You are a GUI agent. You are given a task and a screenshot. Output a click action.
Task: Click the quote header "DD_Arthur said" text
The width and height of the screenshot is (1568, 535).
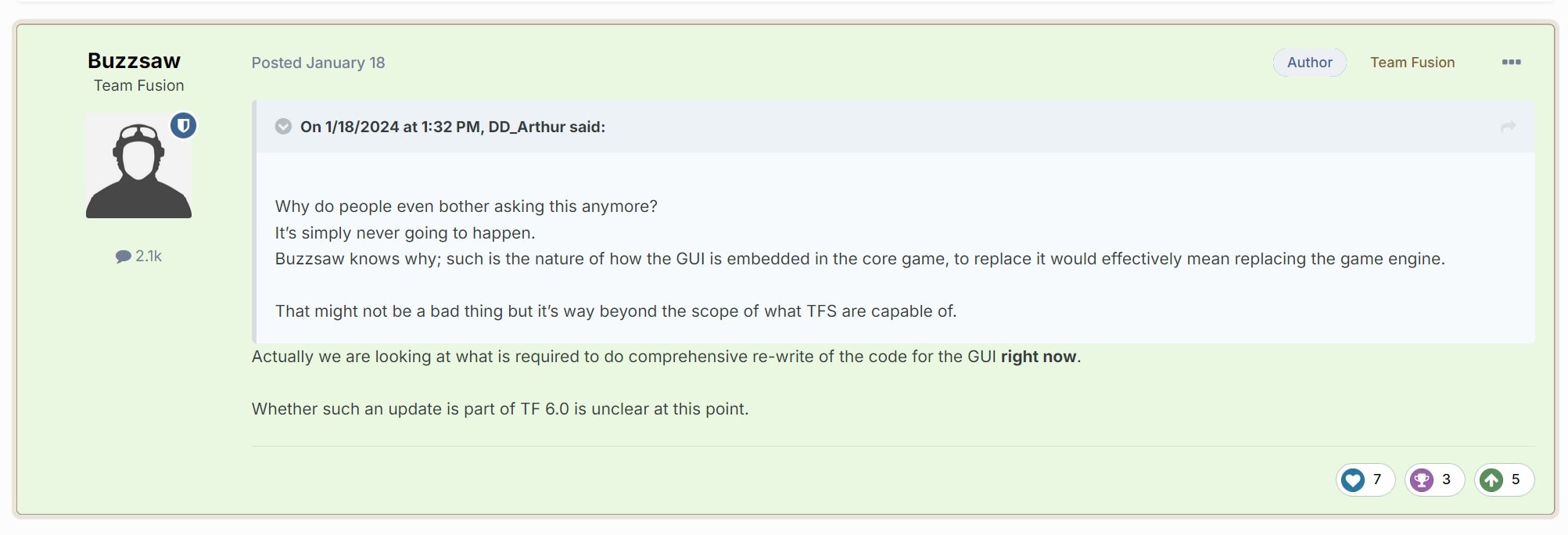452,127
